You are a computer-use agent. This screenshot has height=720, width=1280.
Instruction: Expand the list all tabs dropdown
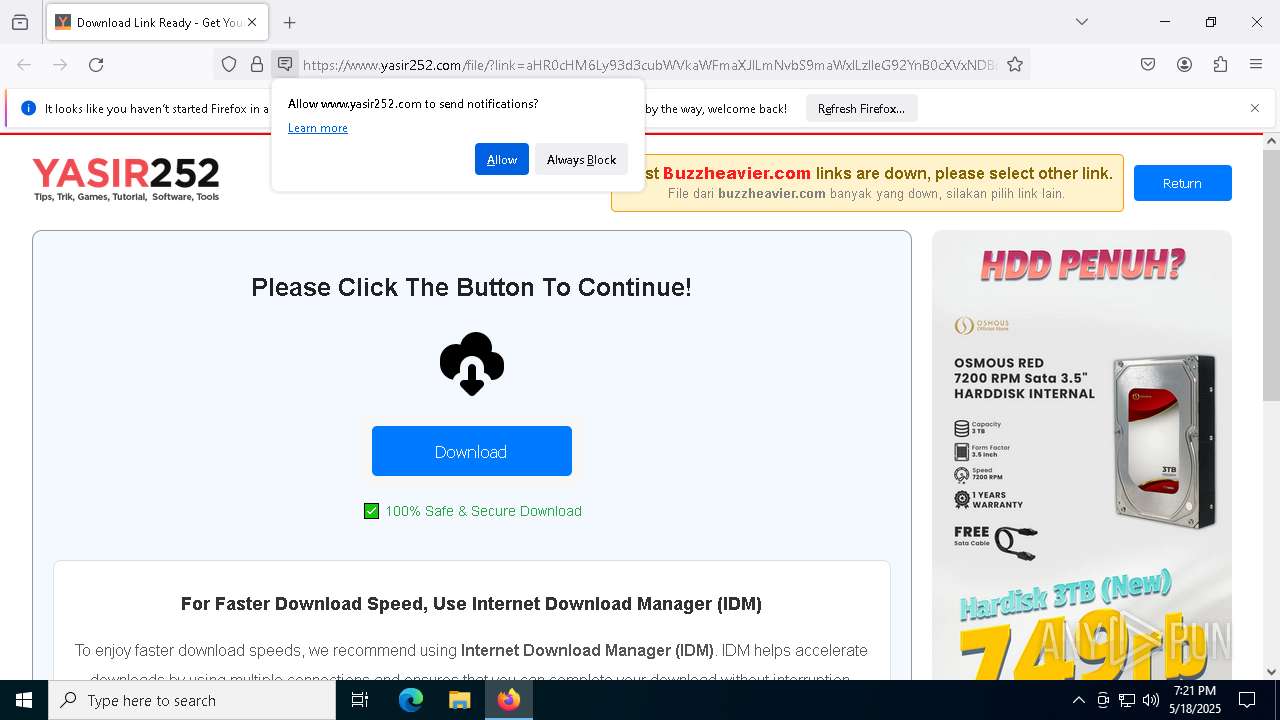(x=1082, y=22)
